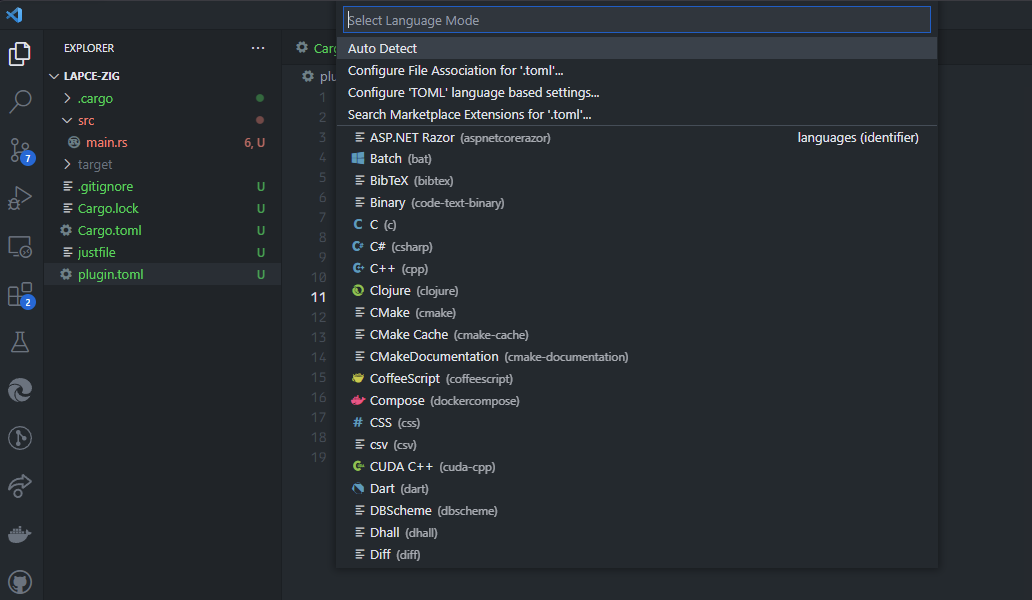The image size is (1032, 600).
Task: Switch to the Cargo.toml editor tab
Action: pos(318,47)
